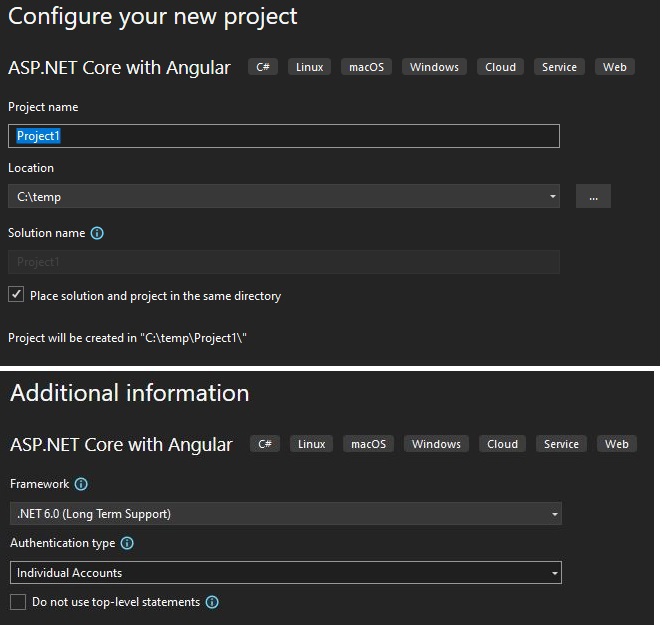This screenshot has height=625, width=662.
Task: Click the Cloud tag under Additional information
Action: tap(502, 444)
